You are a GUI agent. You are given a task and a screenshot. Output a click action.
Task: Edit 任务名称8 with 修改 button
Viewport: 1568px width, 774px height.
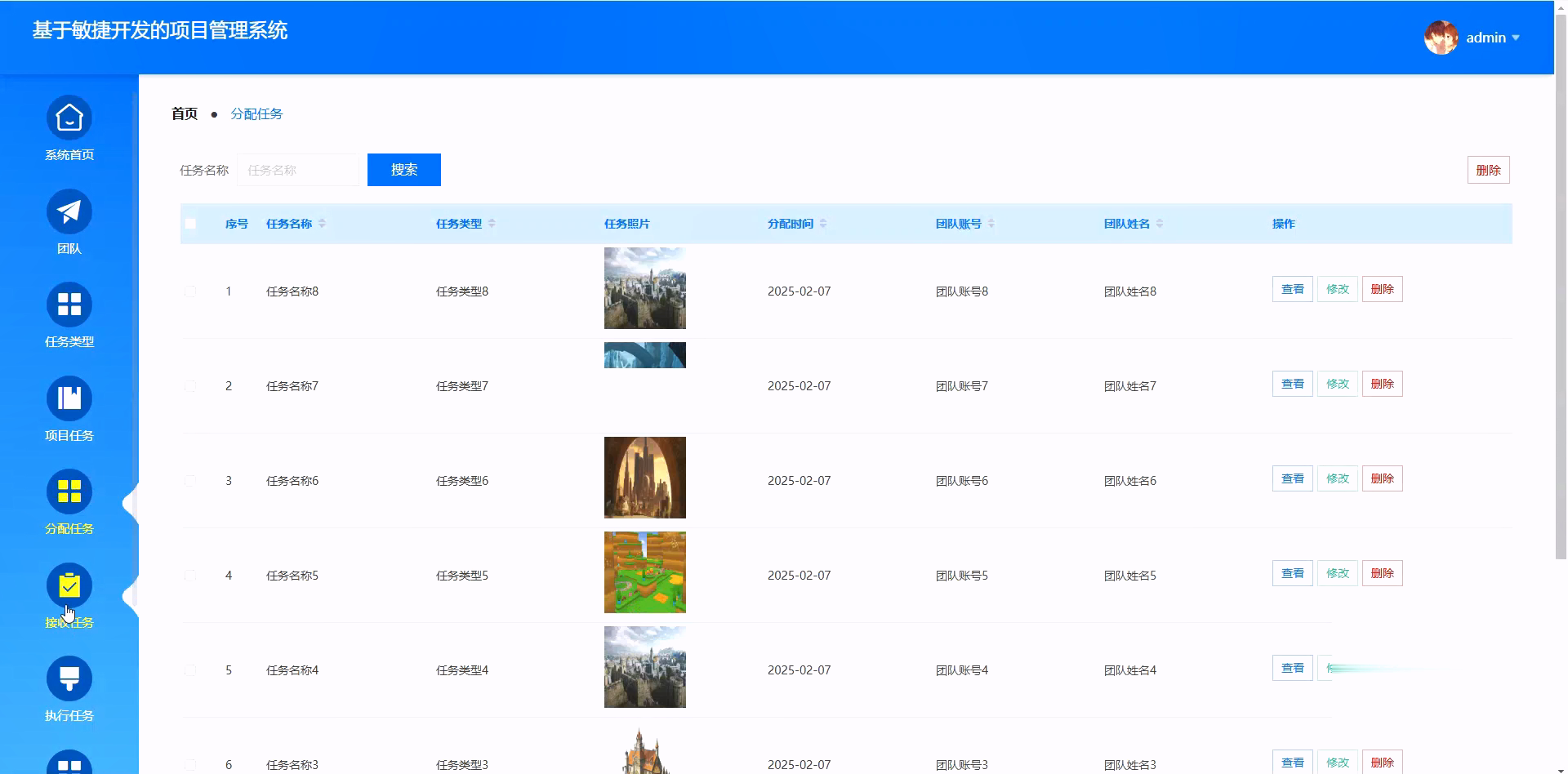(1338, 289)
